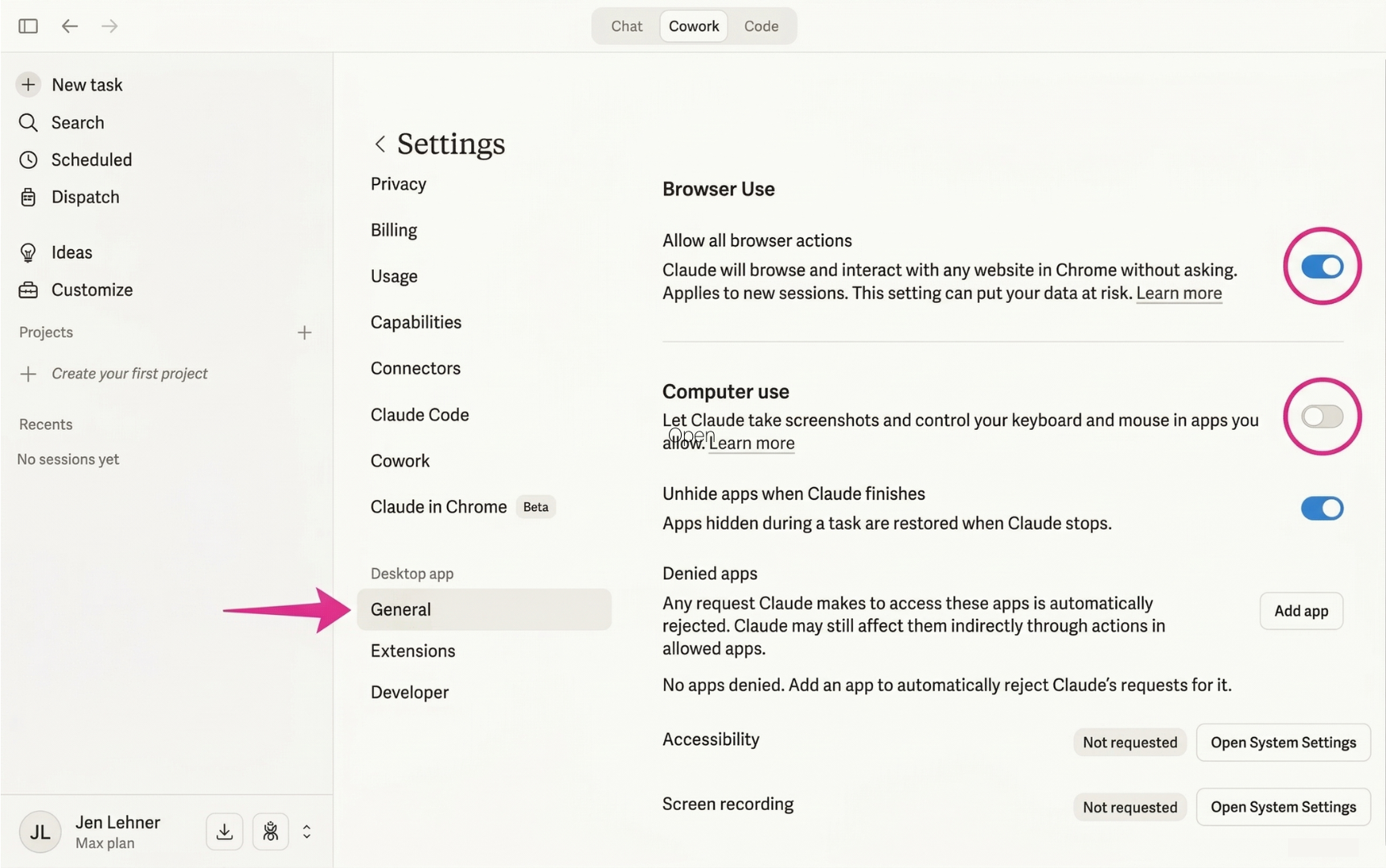The image size is (1386, 868).
Task: Click the New task plus icon
Action: [x=28, y=84]
